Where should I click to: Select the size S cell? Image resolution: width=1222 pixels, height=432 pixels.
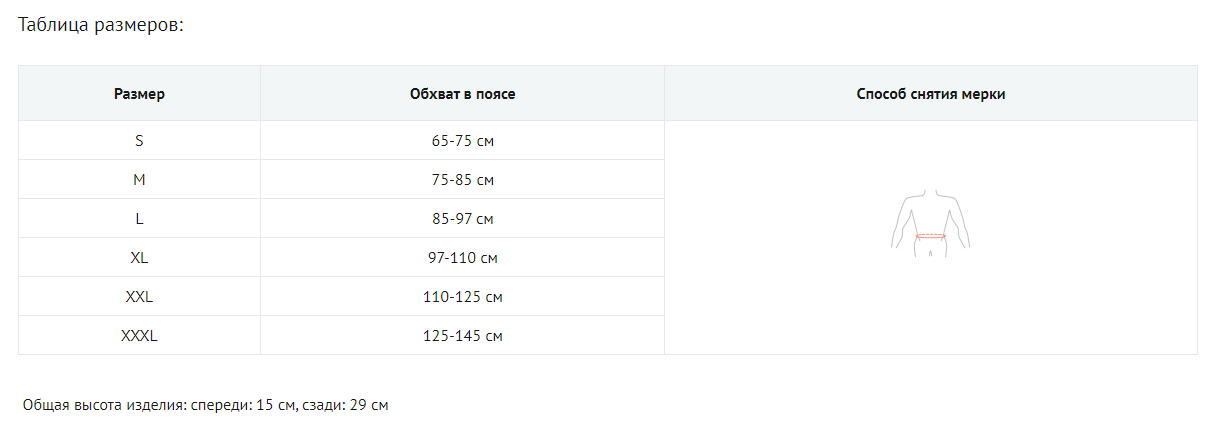[139, 141]
